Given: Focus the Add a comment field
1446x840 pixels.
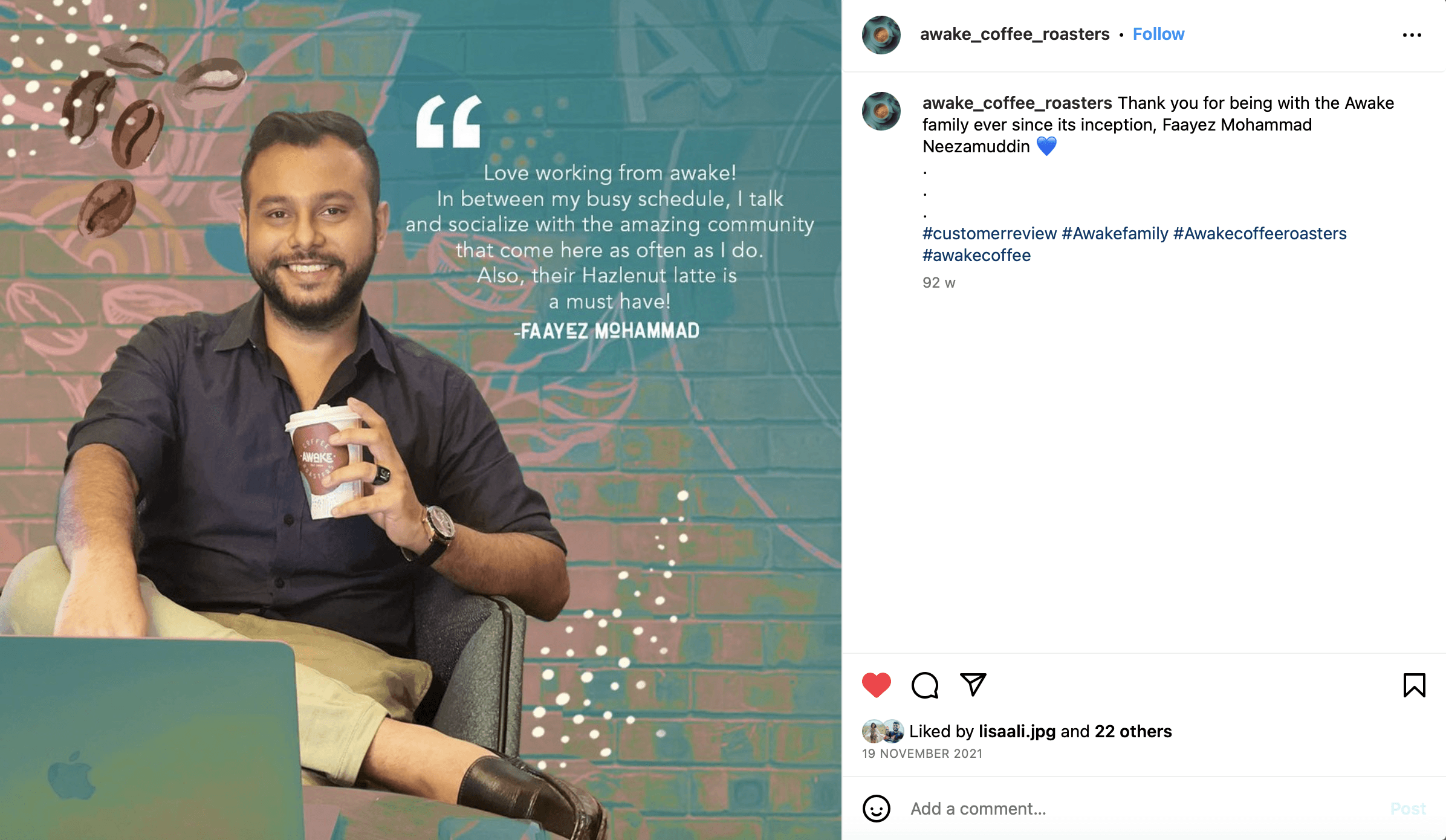Looking at the screenshot, I should (1143, 809).
